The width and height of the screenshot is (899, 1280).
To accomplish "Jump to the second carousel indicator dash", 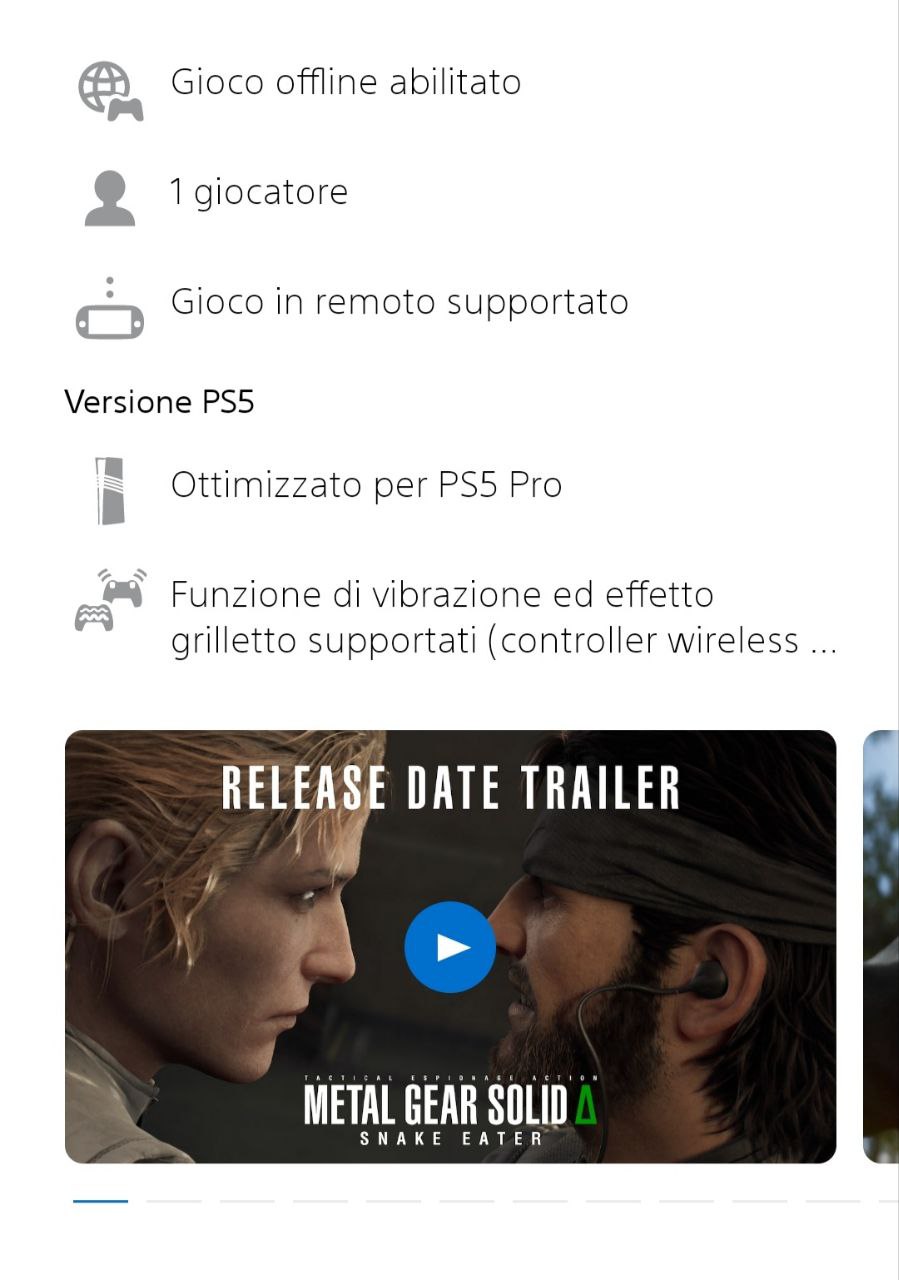I will point(174,1200).
